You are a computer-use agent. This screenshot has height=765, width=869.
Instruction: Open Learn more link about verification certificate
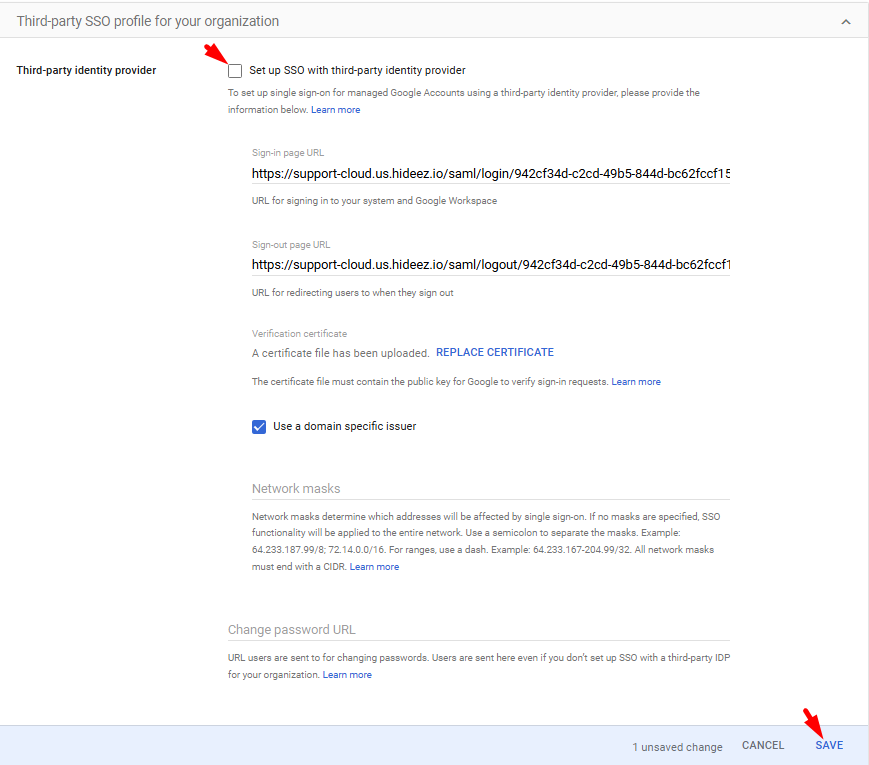tap(636, 382)
